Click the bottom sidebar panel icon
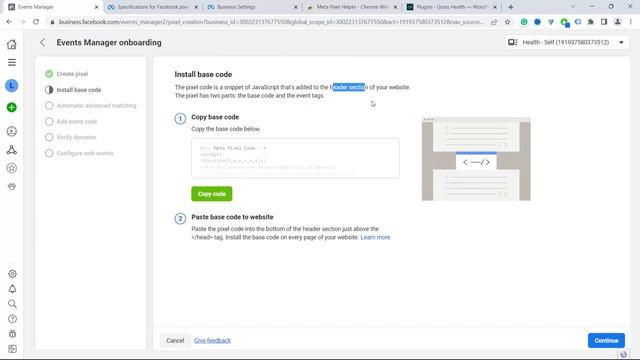 coord(12,349)
